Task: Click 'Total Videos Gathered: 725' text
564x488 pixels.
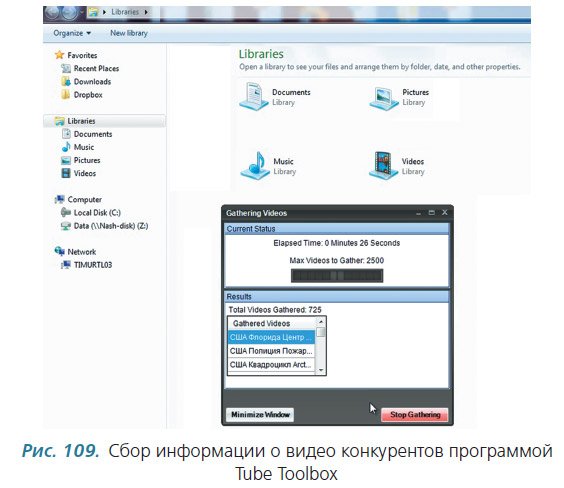Action: click(275, 310)
